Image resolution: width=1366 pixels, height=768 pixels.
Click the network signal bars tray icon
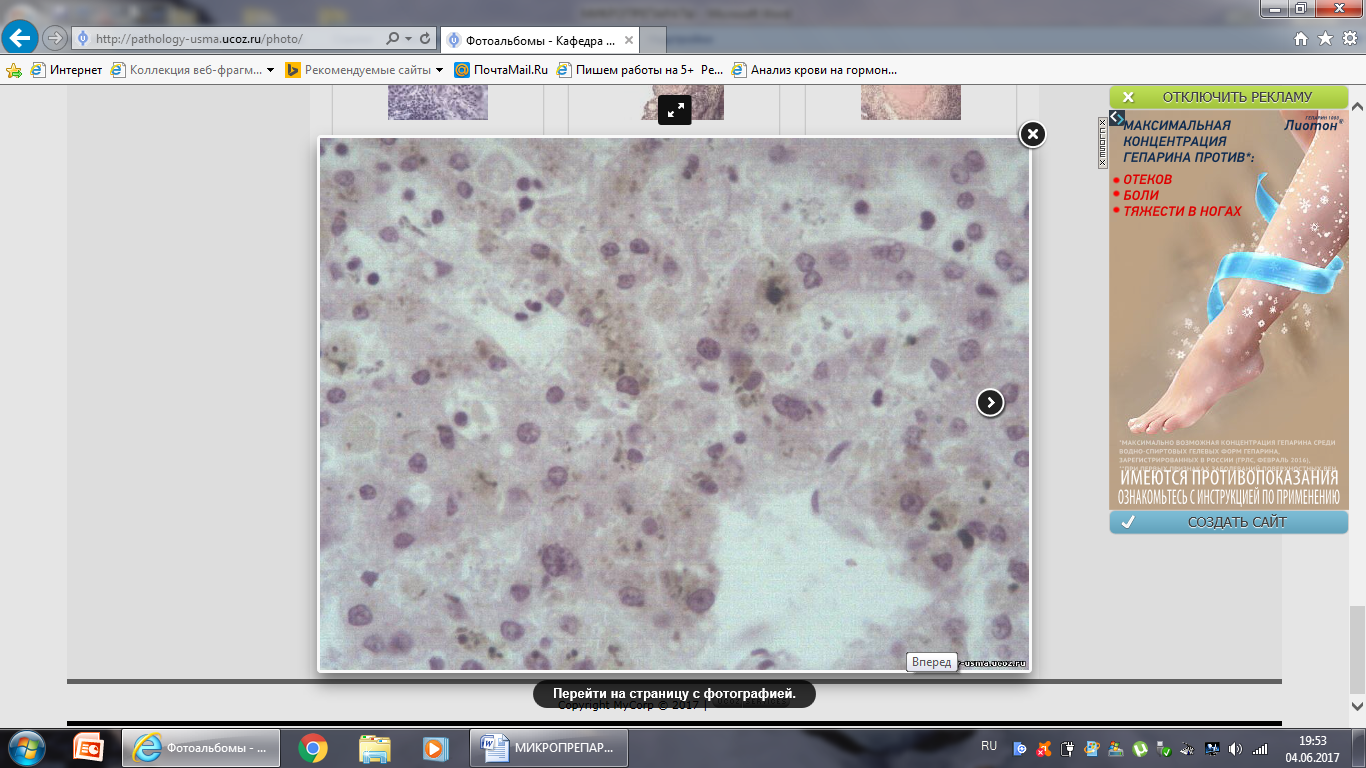tap(1260, 748)
